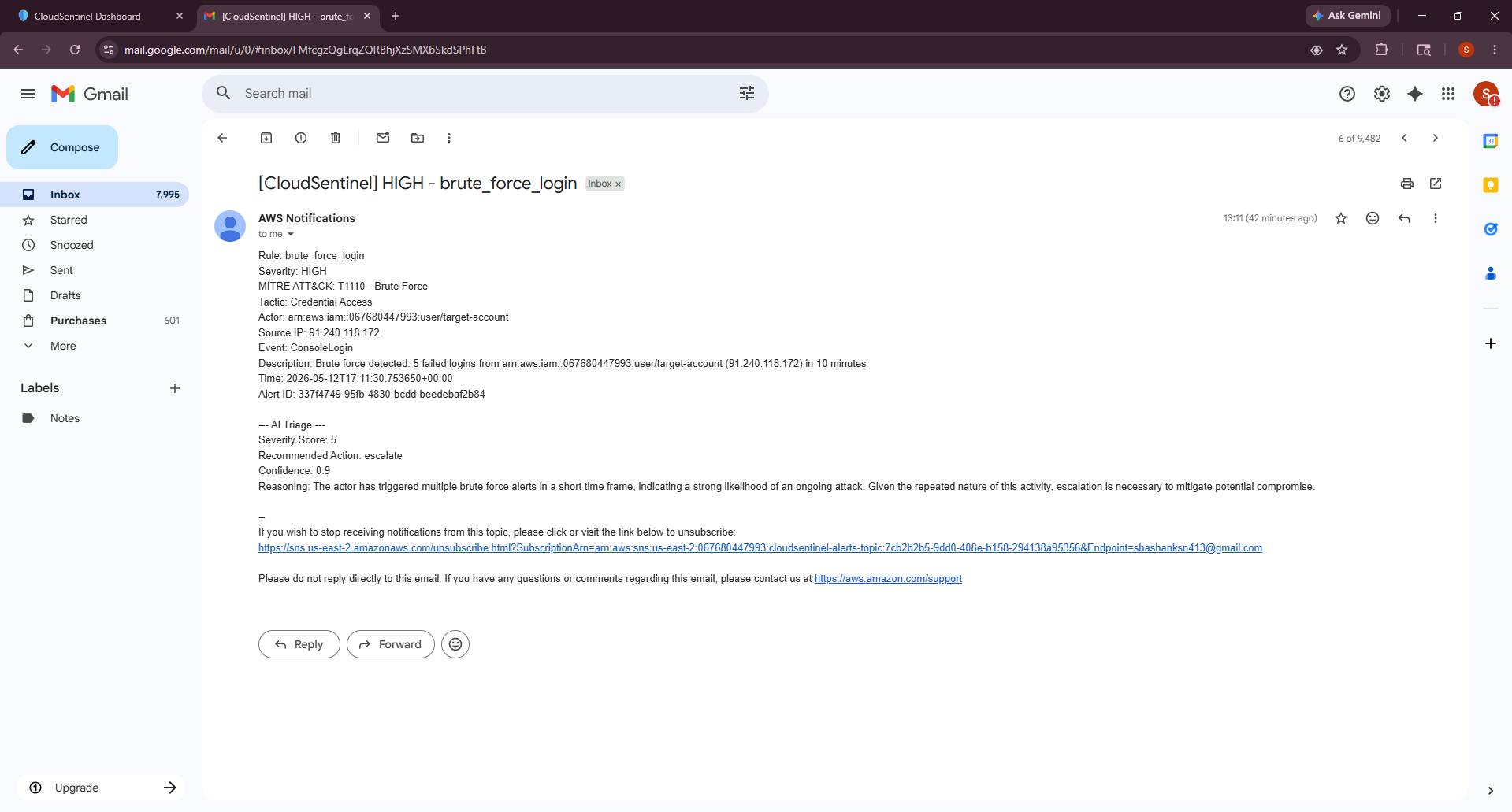1512x812 pixels.
Task: View site information icon in address bar
Action: [109, 50]
